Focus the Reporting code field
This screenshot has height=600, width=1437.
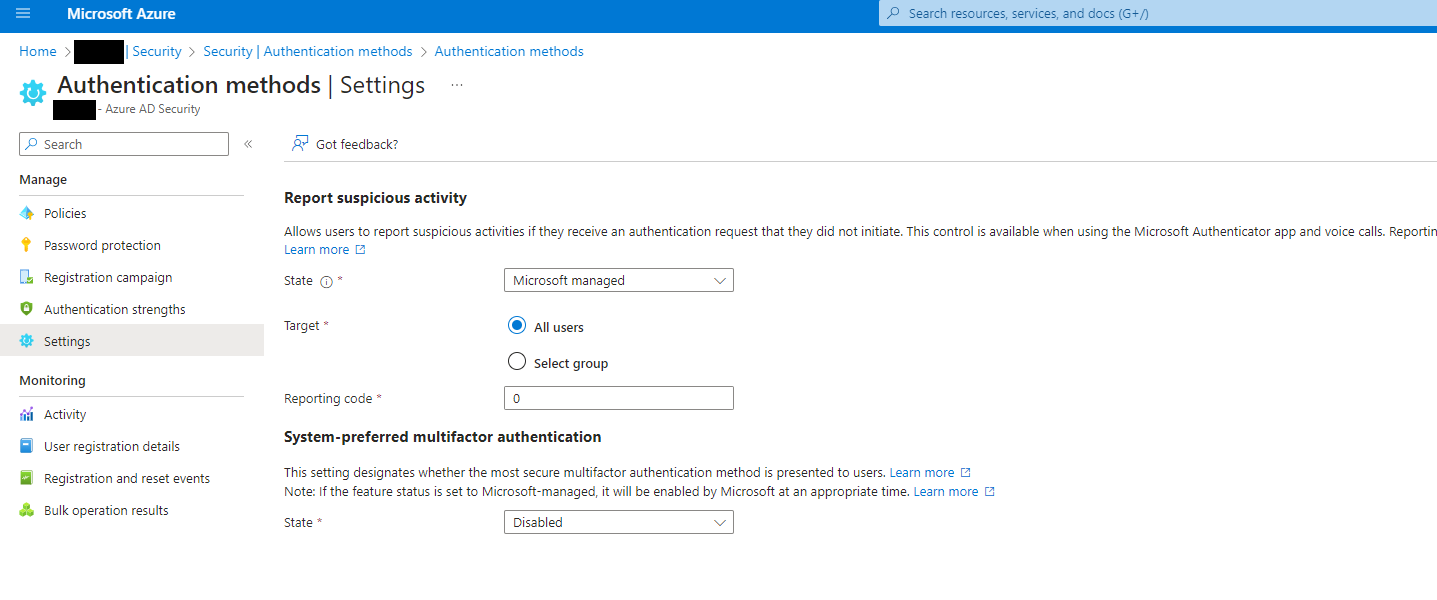coord(619,398)
